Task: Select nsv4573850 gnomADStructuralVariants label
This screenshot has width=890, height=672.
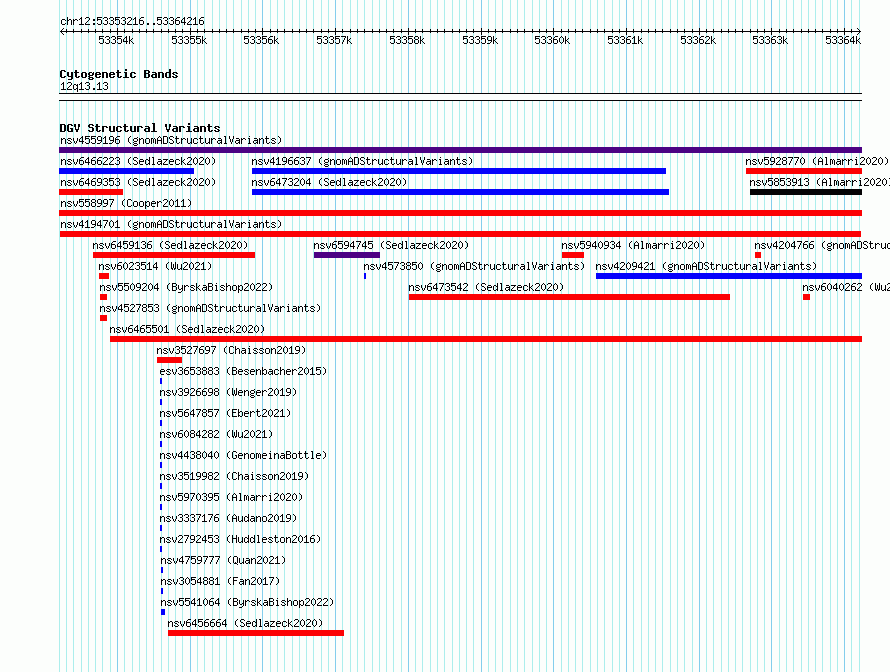Action: click(474, 266)
